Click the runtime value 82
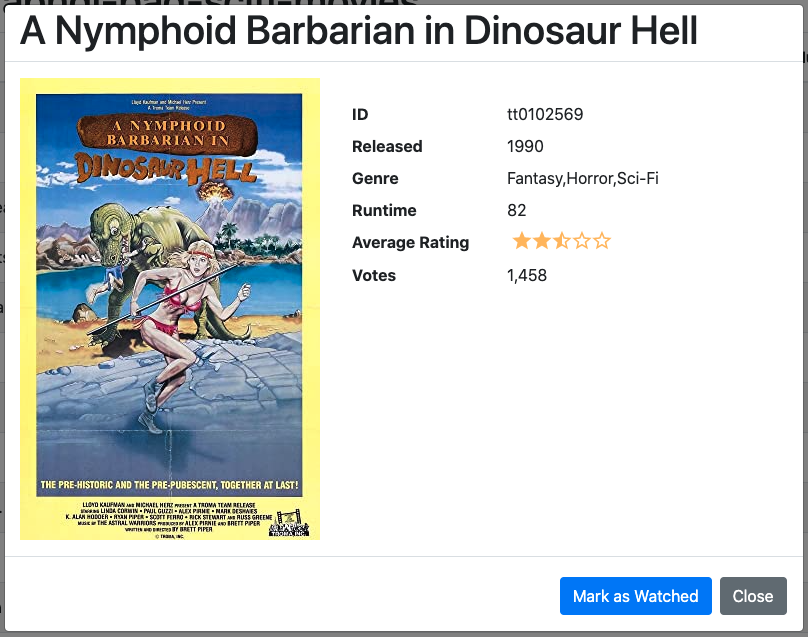The image size is (808, 637). (517, 210)
